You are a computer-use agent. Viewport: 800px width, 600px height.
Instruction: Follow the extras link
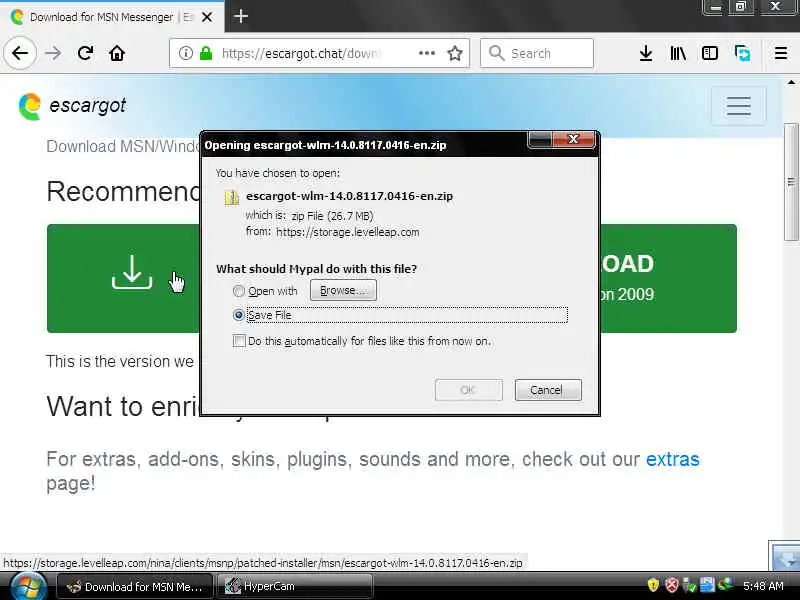pyautogui.click(x=672, y=459)
